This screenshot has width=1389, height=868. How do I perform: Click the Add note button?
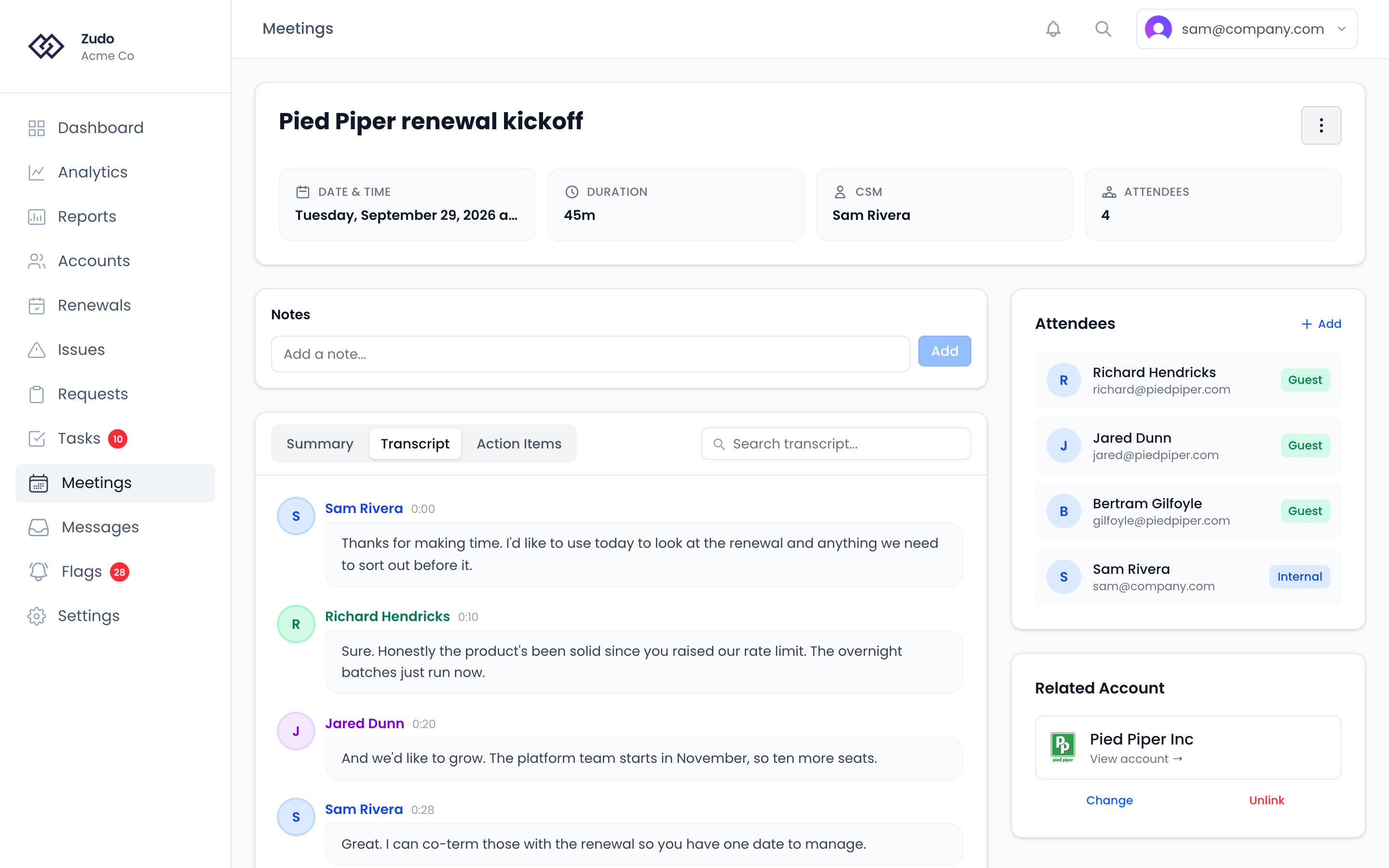coord(944,352)
